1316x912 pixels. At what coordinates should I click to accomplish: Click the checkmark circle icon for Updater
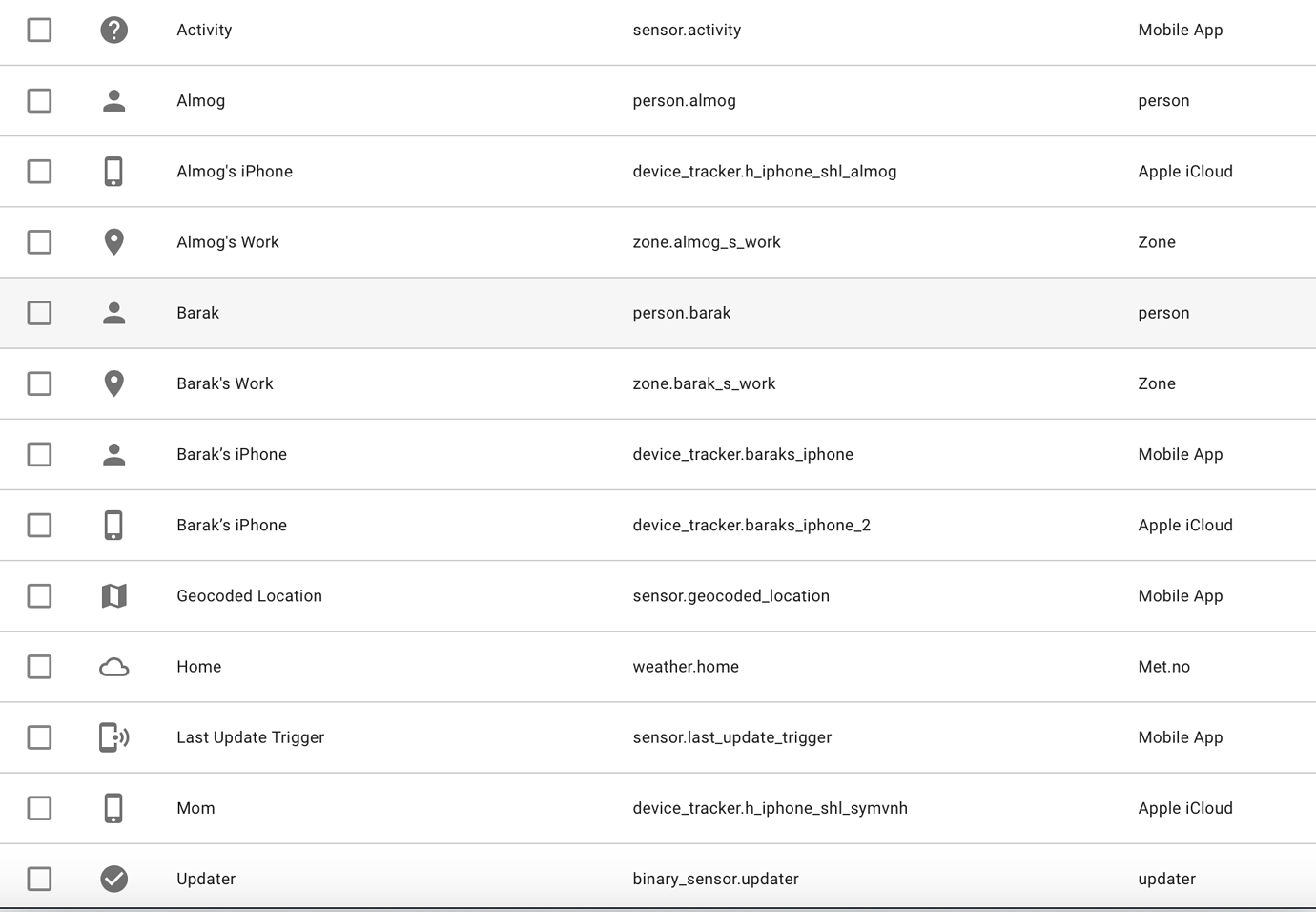coord(113,879)
